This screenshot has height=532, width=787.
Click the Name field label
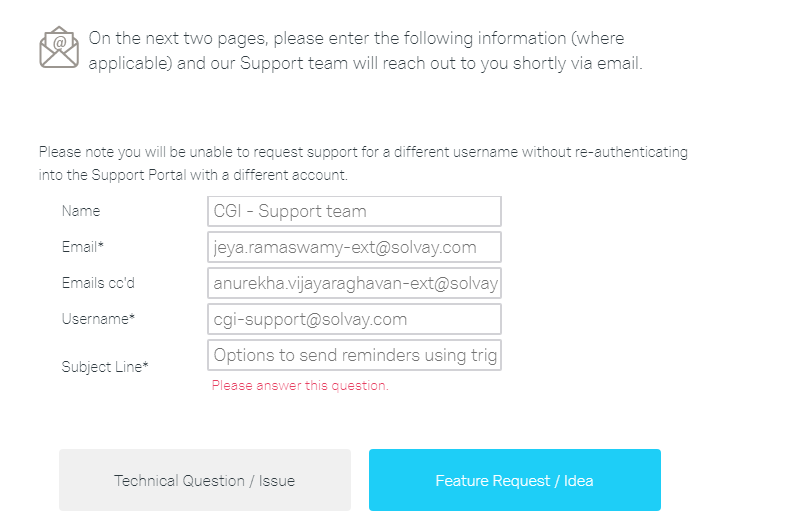pos(81,211)
